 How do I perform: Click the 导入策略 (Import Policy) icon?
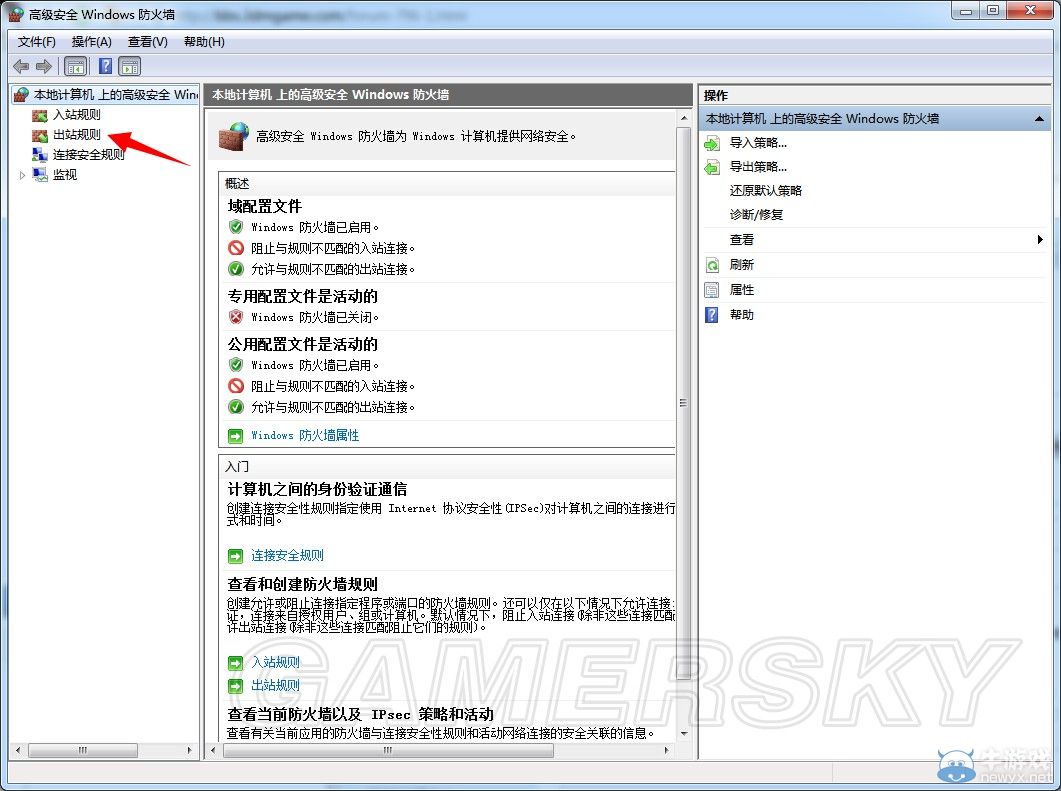tap(713, 142)
